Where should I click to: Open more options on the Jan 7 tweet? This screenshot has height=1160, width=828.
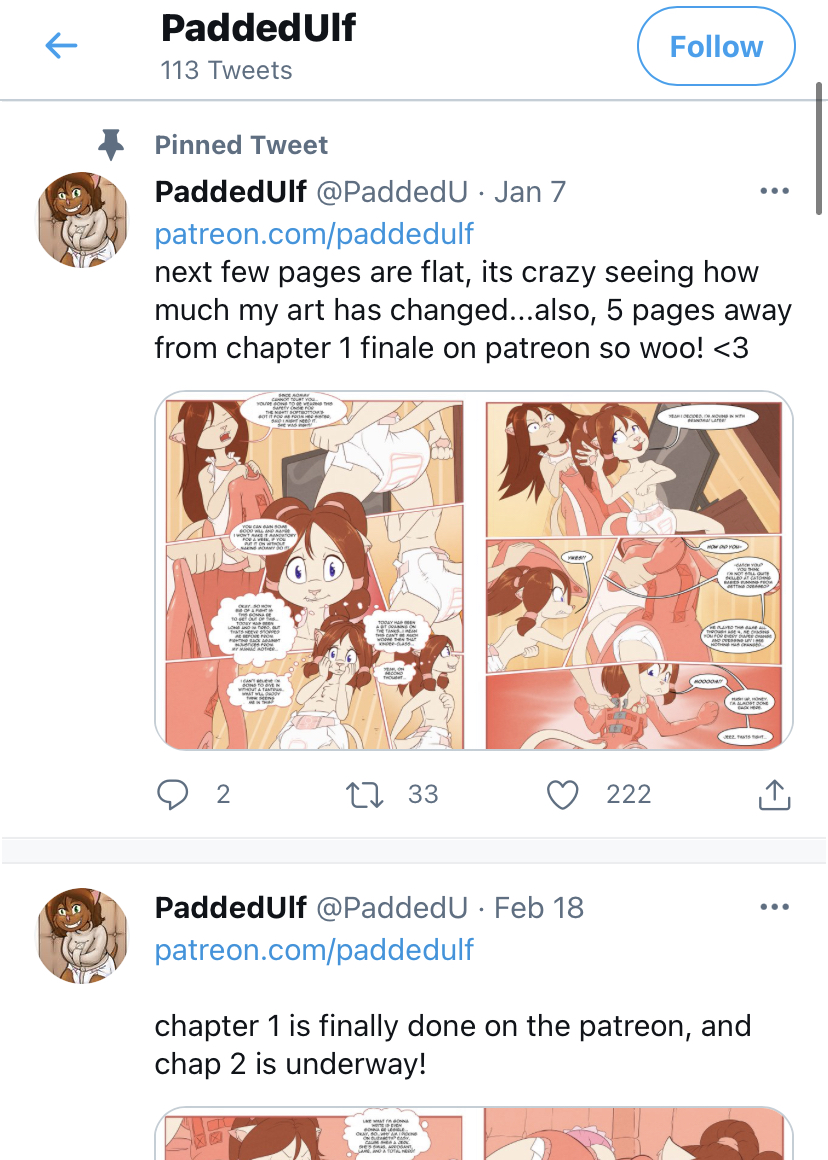774,191
